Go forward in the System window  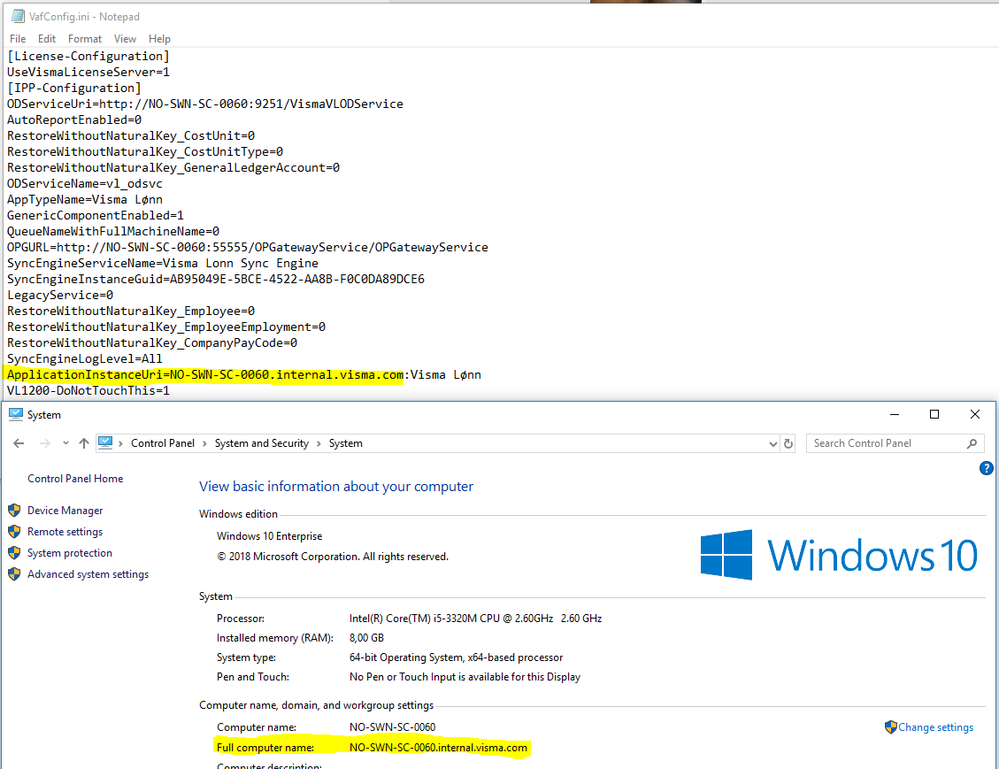tap(45, 443)
